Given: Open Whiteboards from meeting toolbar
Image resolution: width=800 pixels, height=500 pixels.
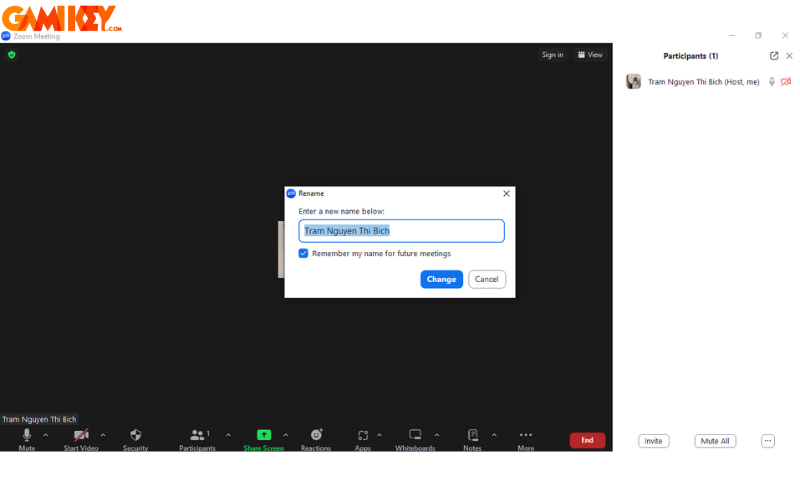Looking at the screenshot, I should [x=415, y=435].
